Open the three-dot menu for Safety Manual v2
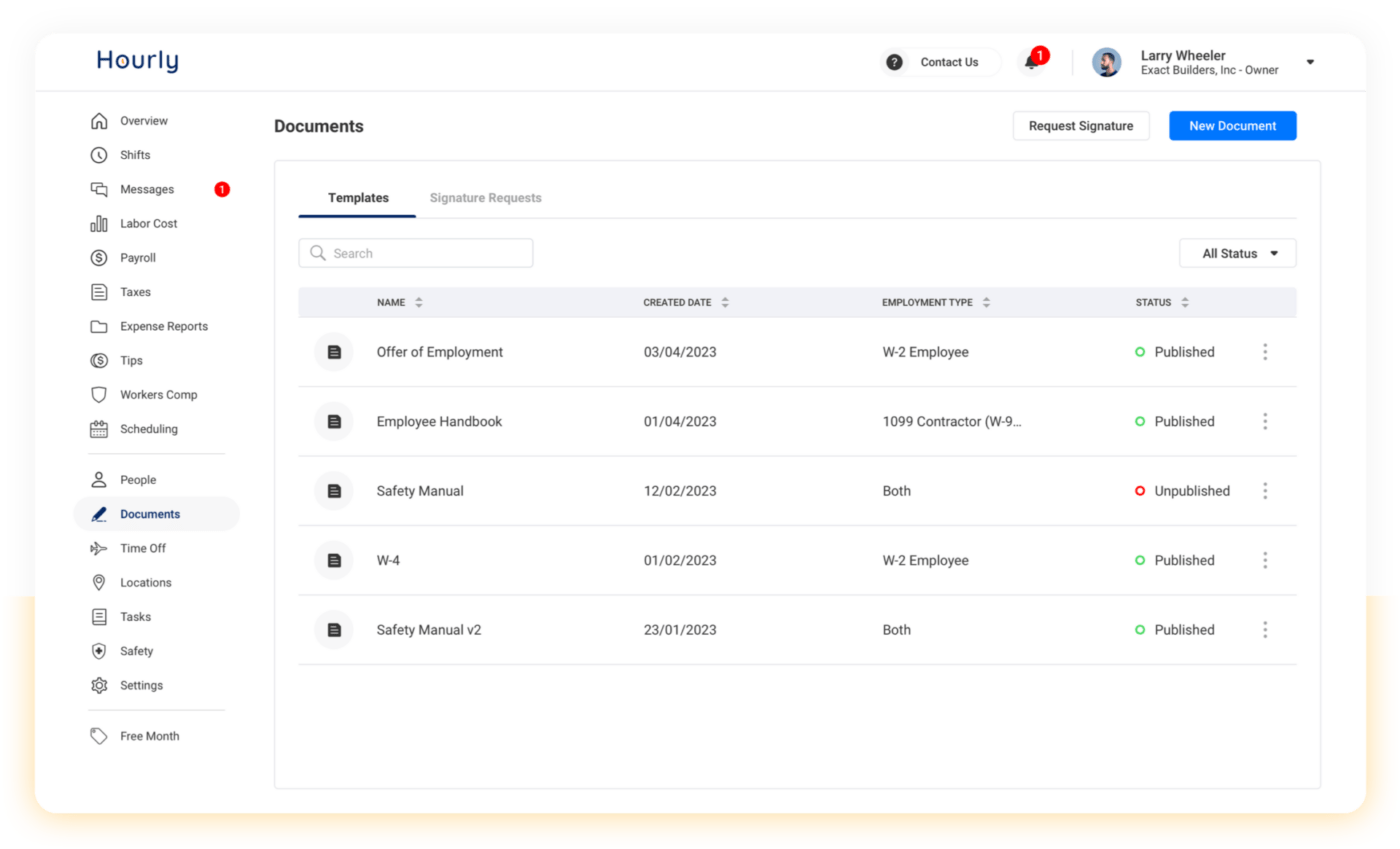Screen dimensions: 1400x849 click(1265, 630)
